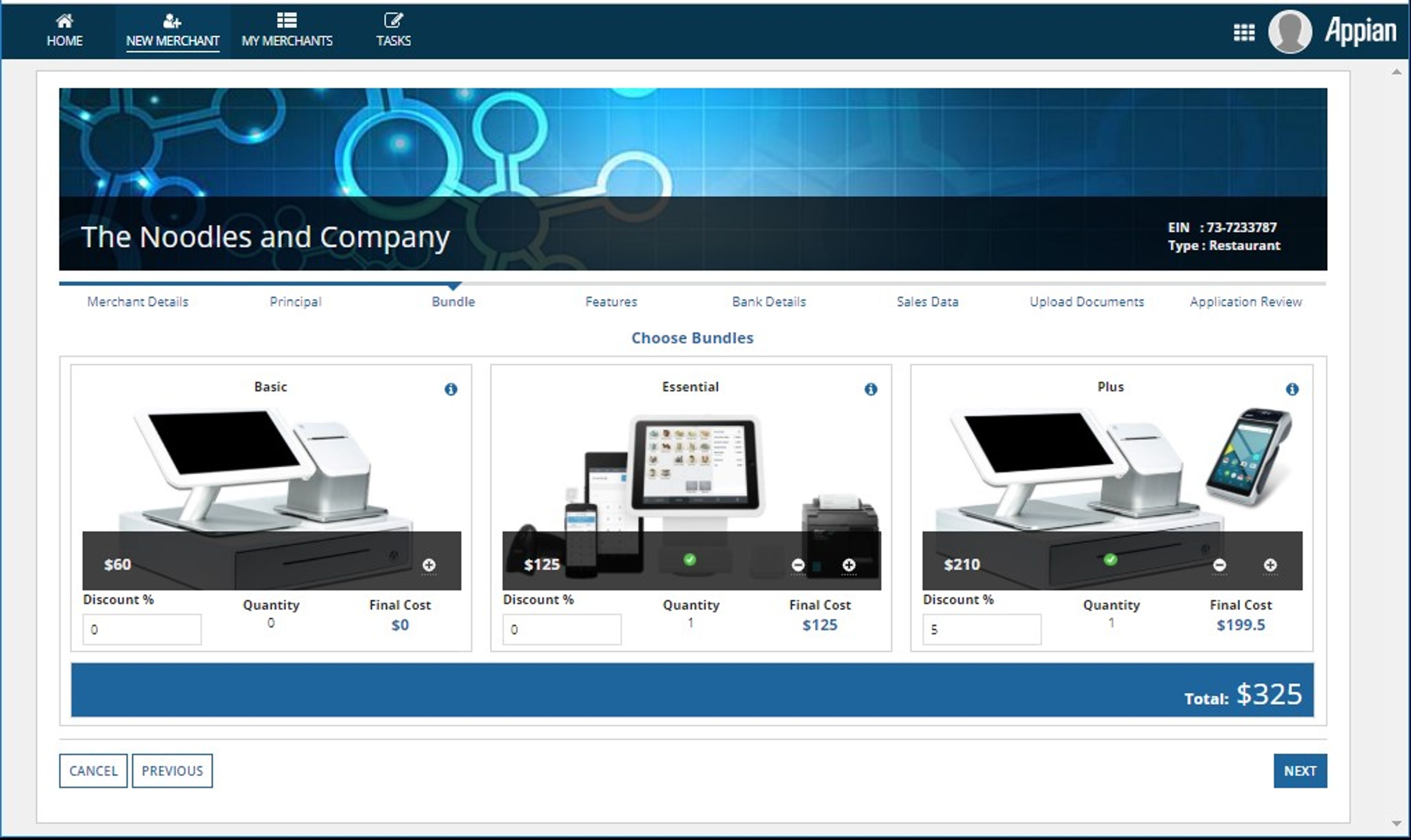Show info for the Essential bundle
Screen dimensions: 1411x840
coord(870,389)
